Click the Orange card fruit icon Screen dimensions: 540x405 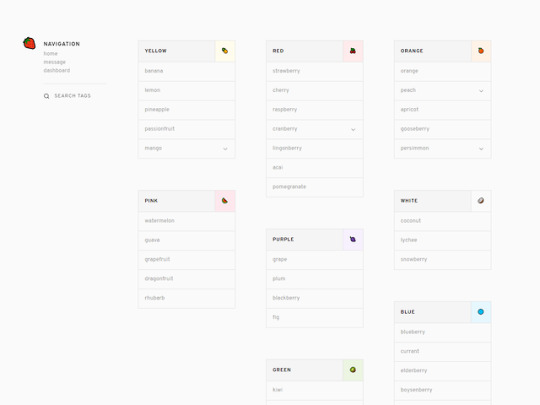pyautogui.click(x=481, y=51)
